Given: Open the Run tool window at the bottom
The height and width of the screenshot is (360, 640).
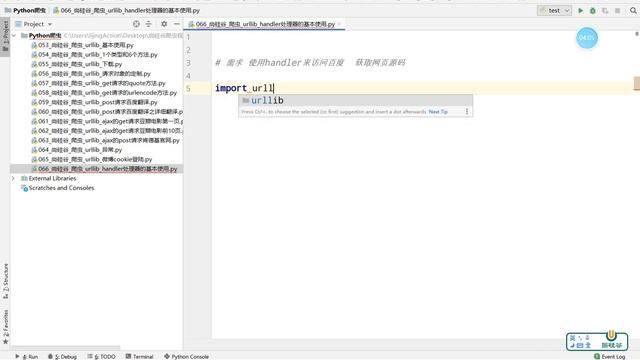Looking at the screenshot, I should click(27, 356).
